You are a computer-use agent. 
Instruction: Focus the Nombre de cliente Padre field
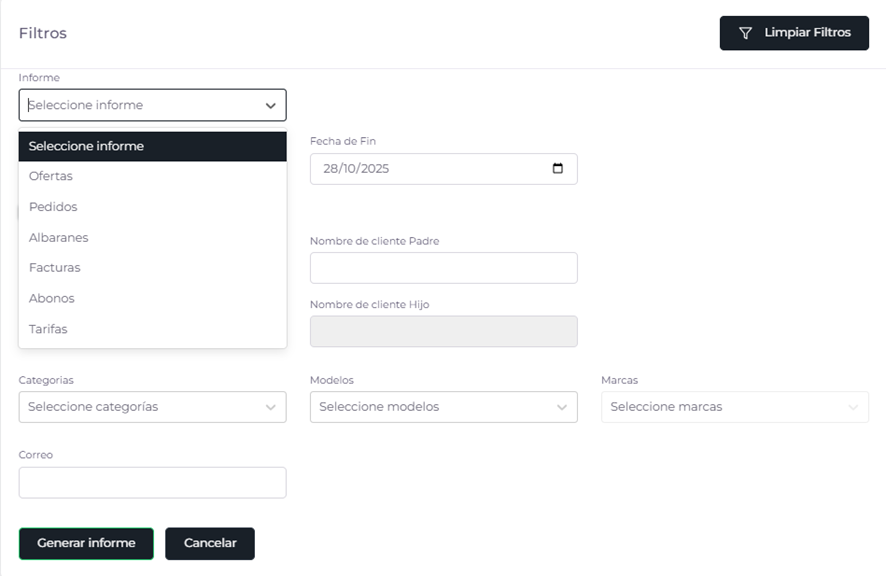(443, 268)
